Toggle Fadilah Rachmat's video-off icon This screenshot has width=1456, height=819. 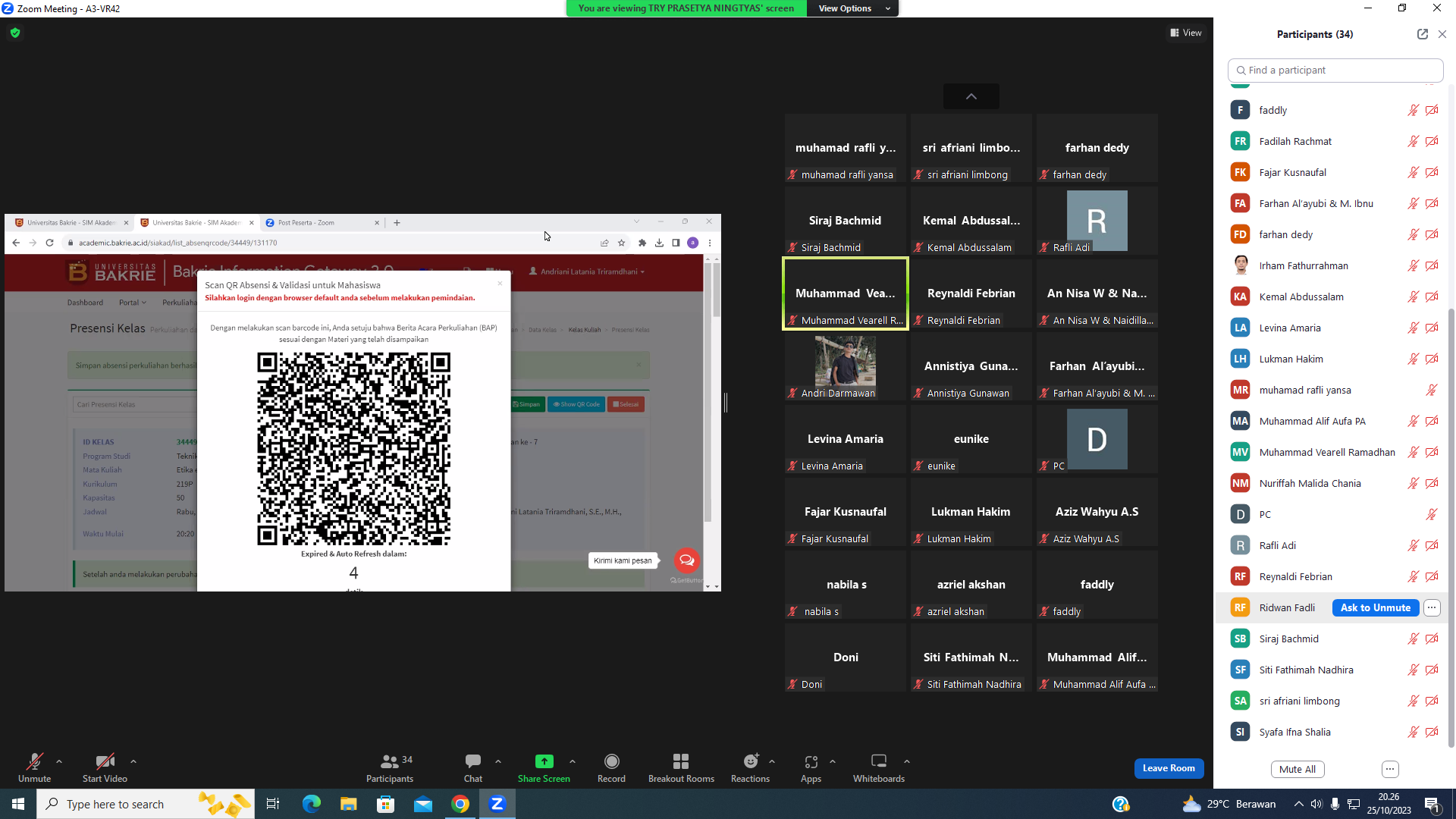click(x=1432, y=141)
